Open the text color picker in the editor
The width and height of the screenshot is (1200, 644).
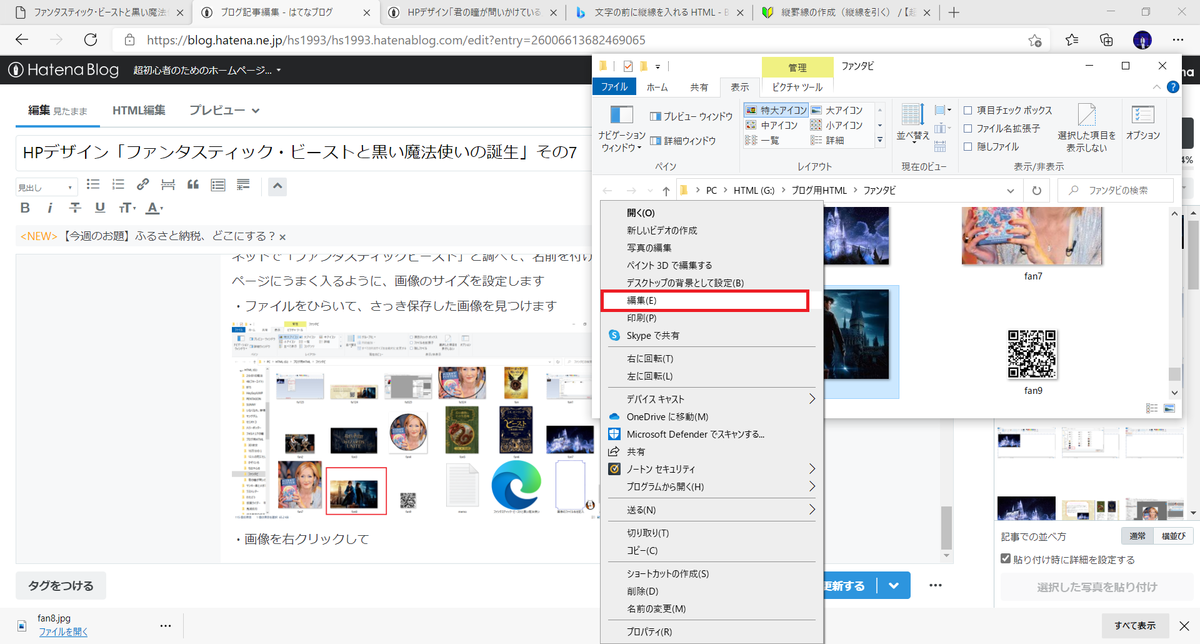(x=152, y=207)
